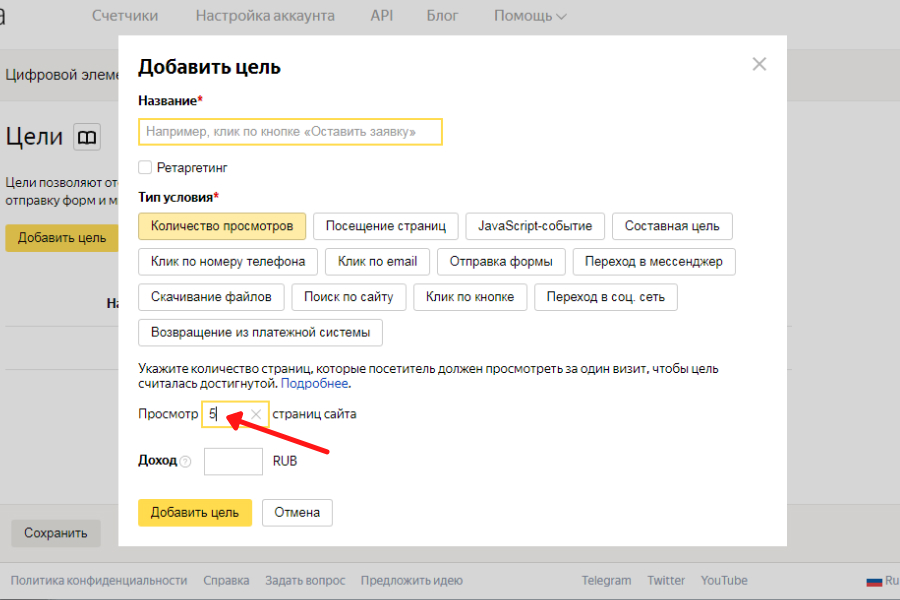Open the Telegram footer link

click(607, 580)
